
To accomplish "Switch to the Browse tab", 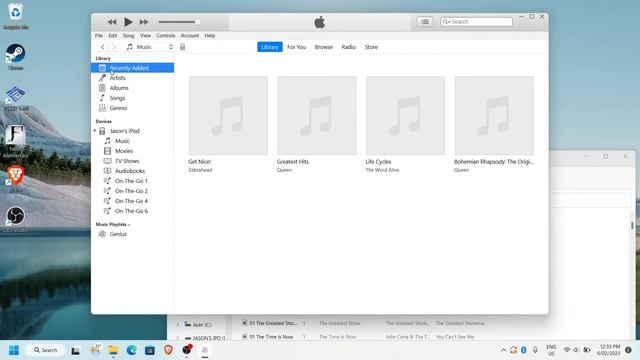I will (324, 47).
